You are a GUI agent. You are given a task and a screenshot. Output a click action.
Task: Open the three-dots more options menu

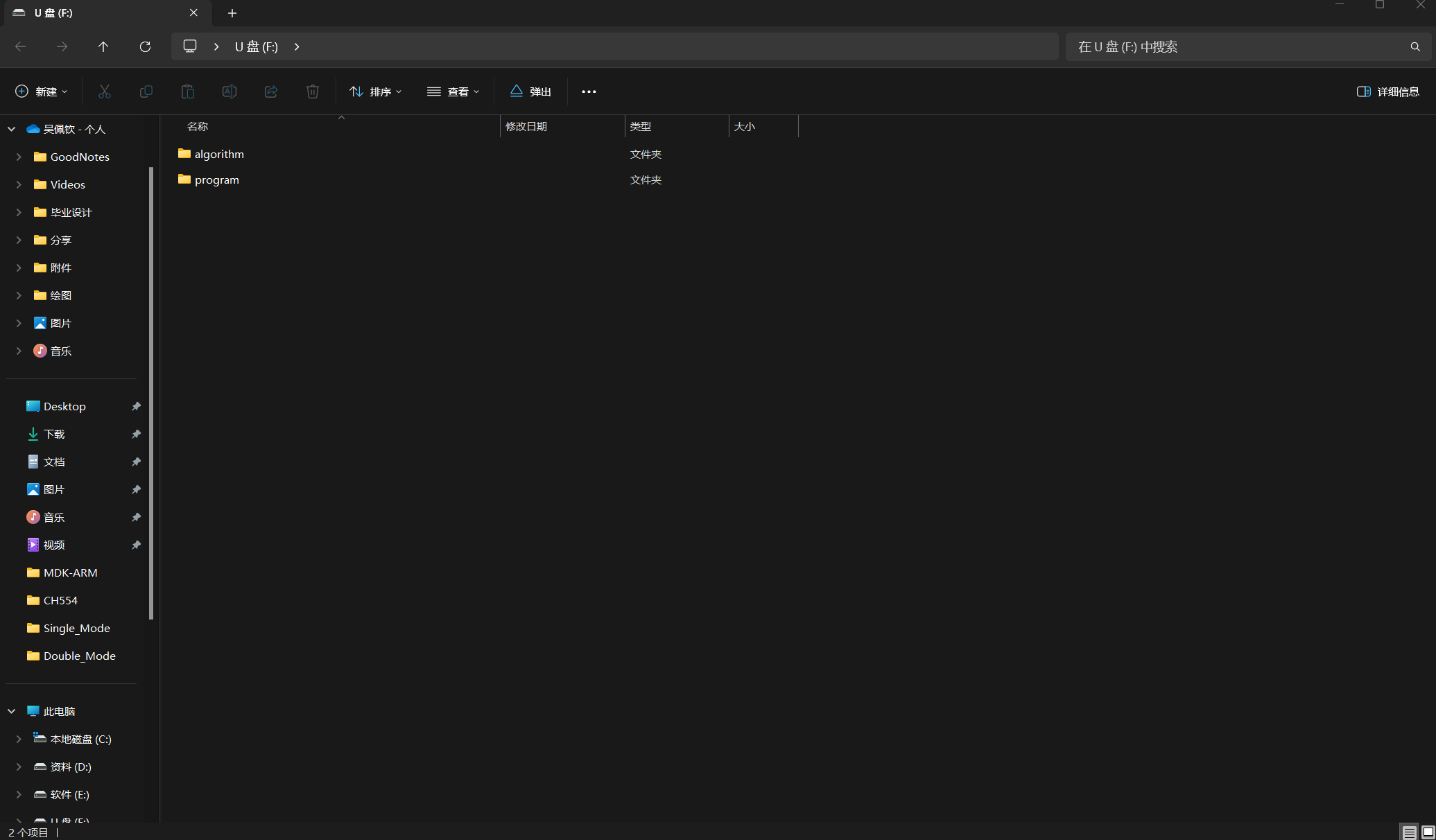click(x=589, y=91)
